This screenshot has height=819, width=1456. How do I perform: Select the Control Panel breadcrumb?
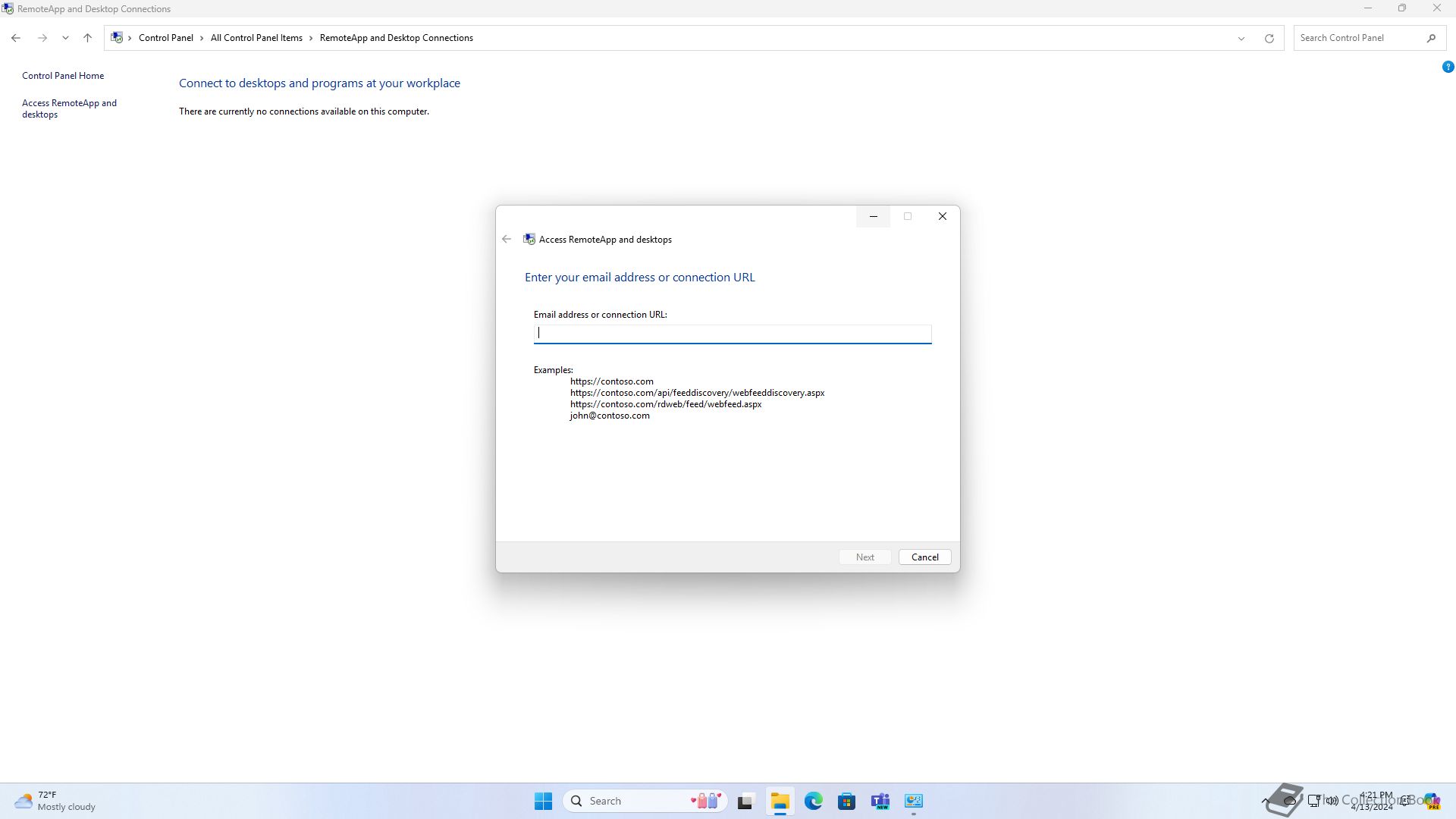(x=166, y=38)
